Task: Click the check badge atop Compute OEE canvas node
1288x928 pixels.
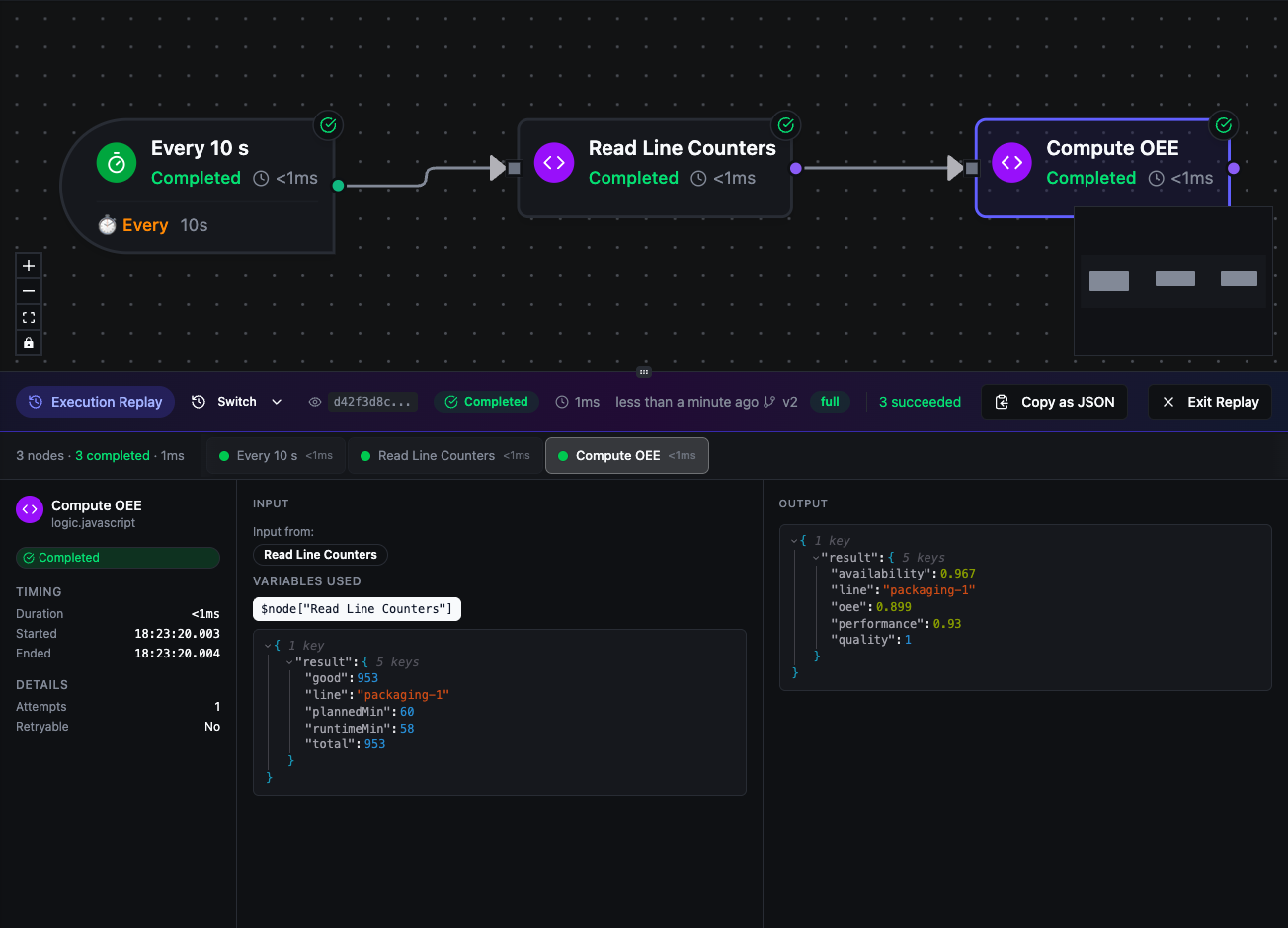Action: click(x=1224, y=125)
